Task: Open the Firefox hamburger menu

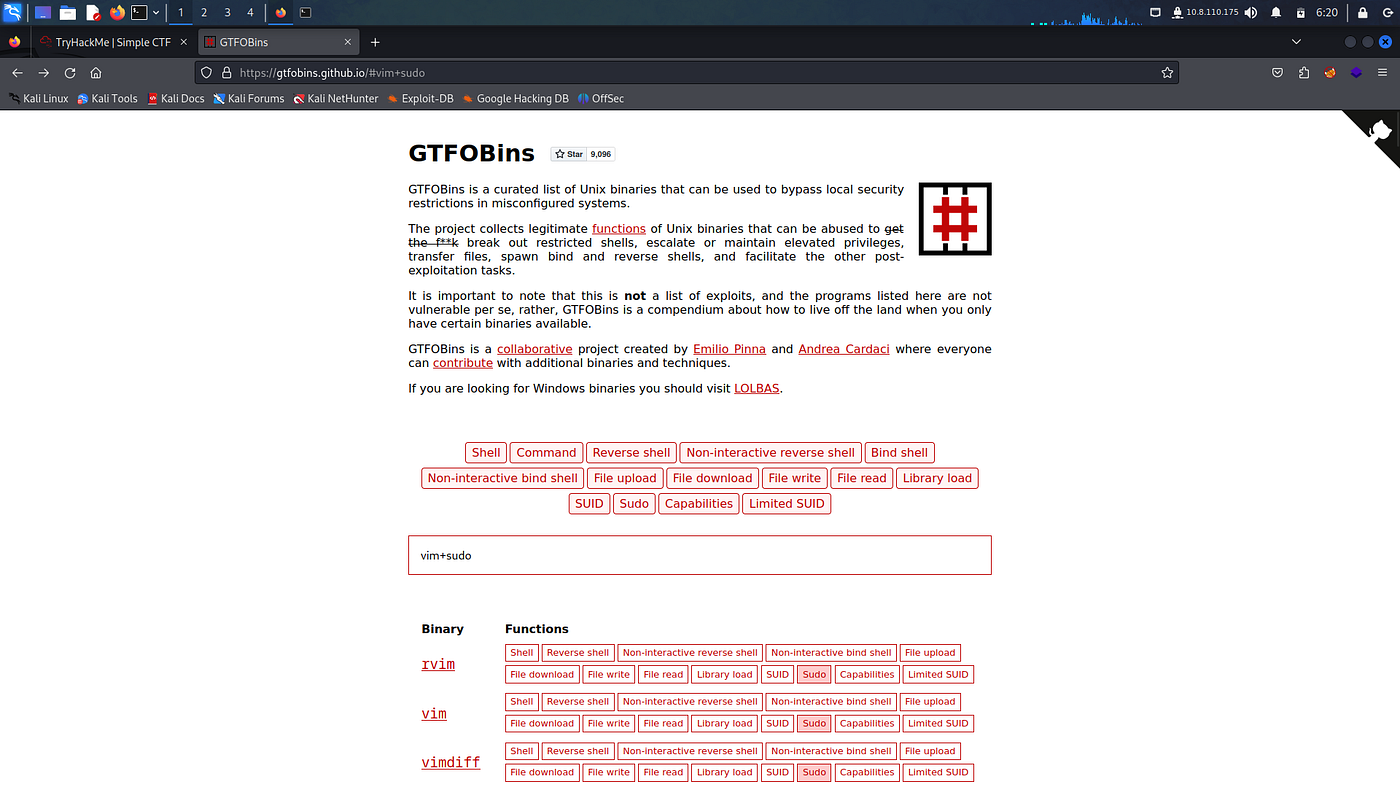Action: (1384, 73)
